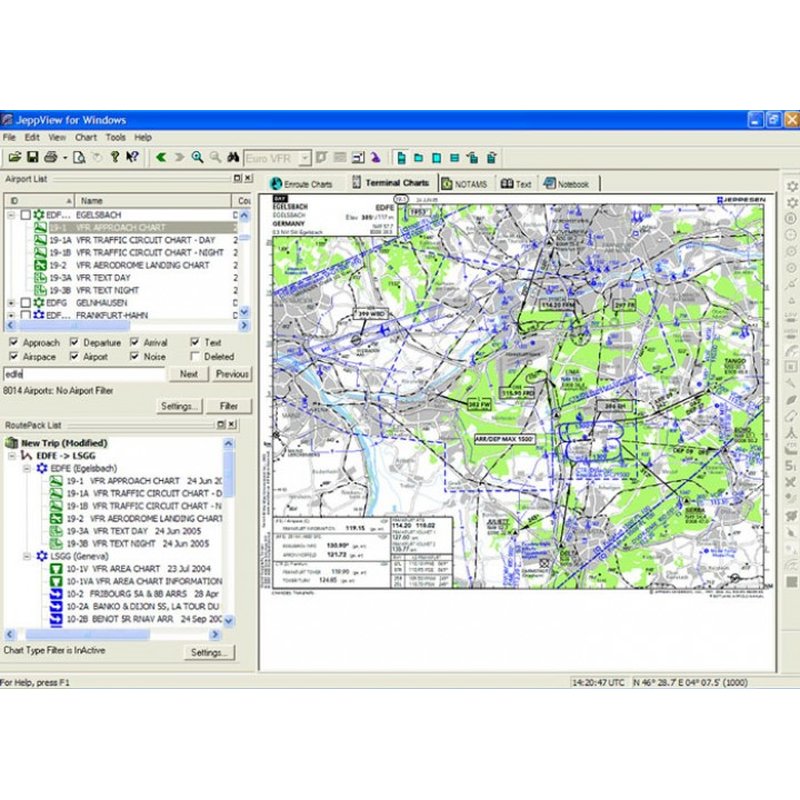
Task: Open the print options dropdown arrow
Action: pyautogui.click(x=65, y=158)
